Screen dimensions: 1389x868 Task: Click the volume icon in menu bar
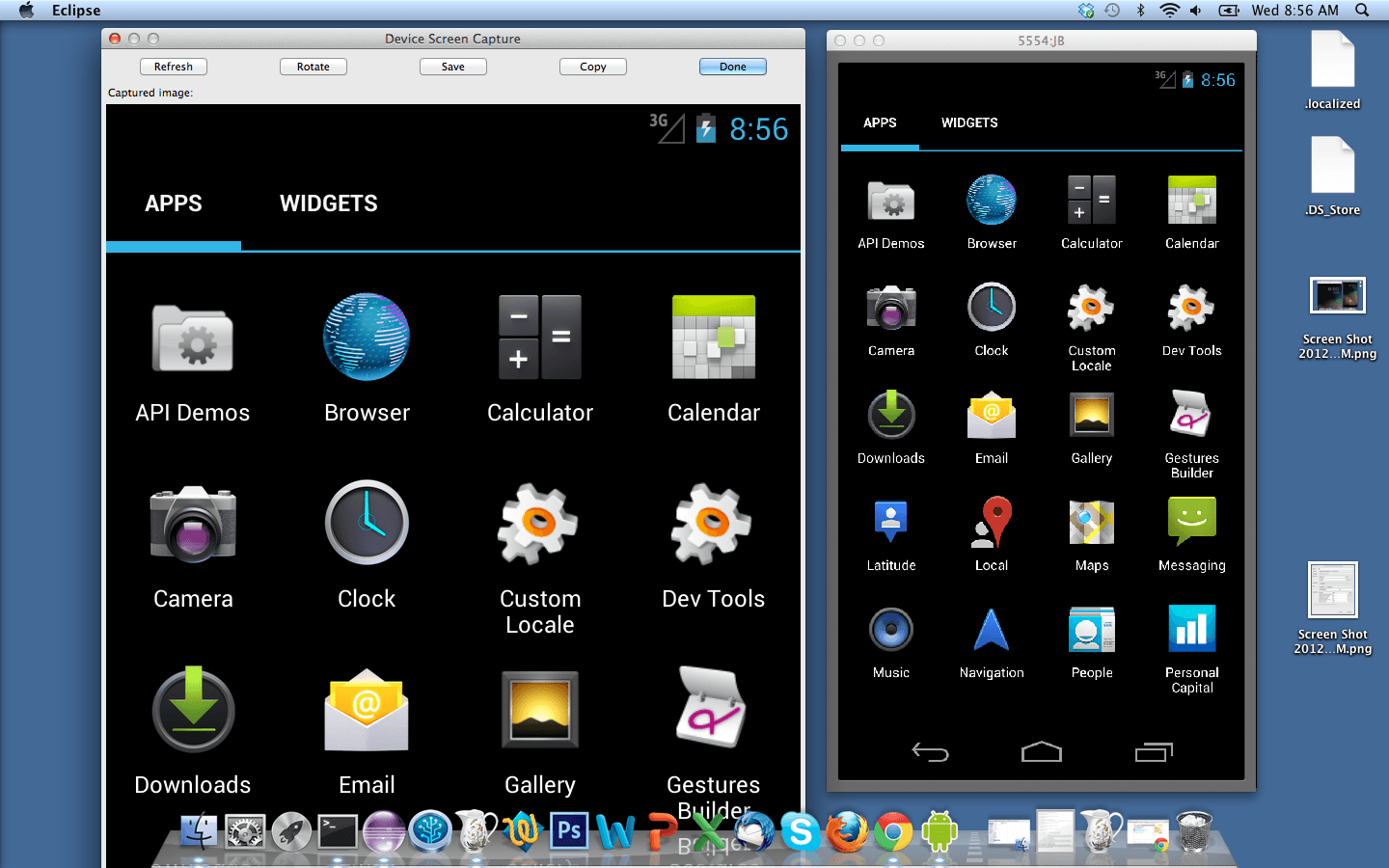1196,11
